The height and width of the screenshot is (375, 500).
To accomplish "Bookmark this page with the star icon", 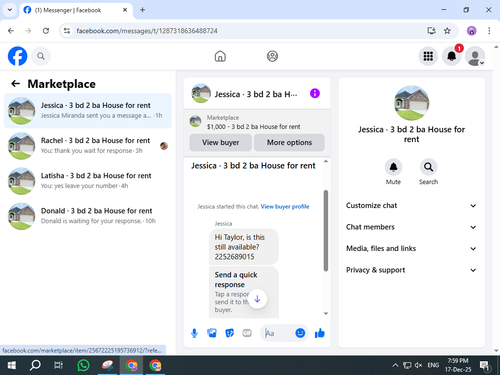I will (447, 31).
